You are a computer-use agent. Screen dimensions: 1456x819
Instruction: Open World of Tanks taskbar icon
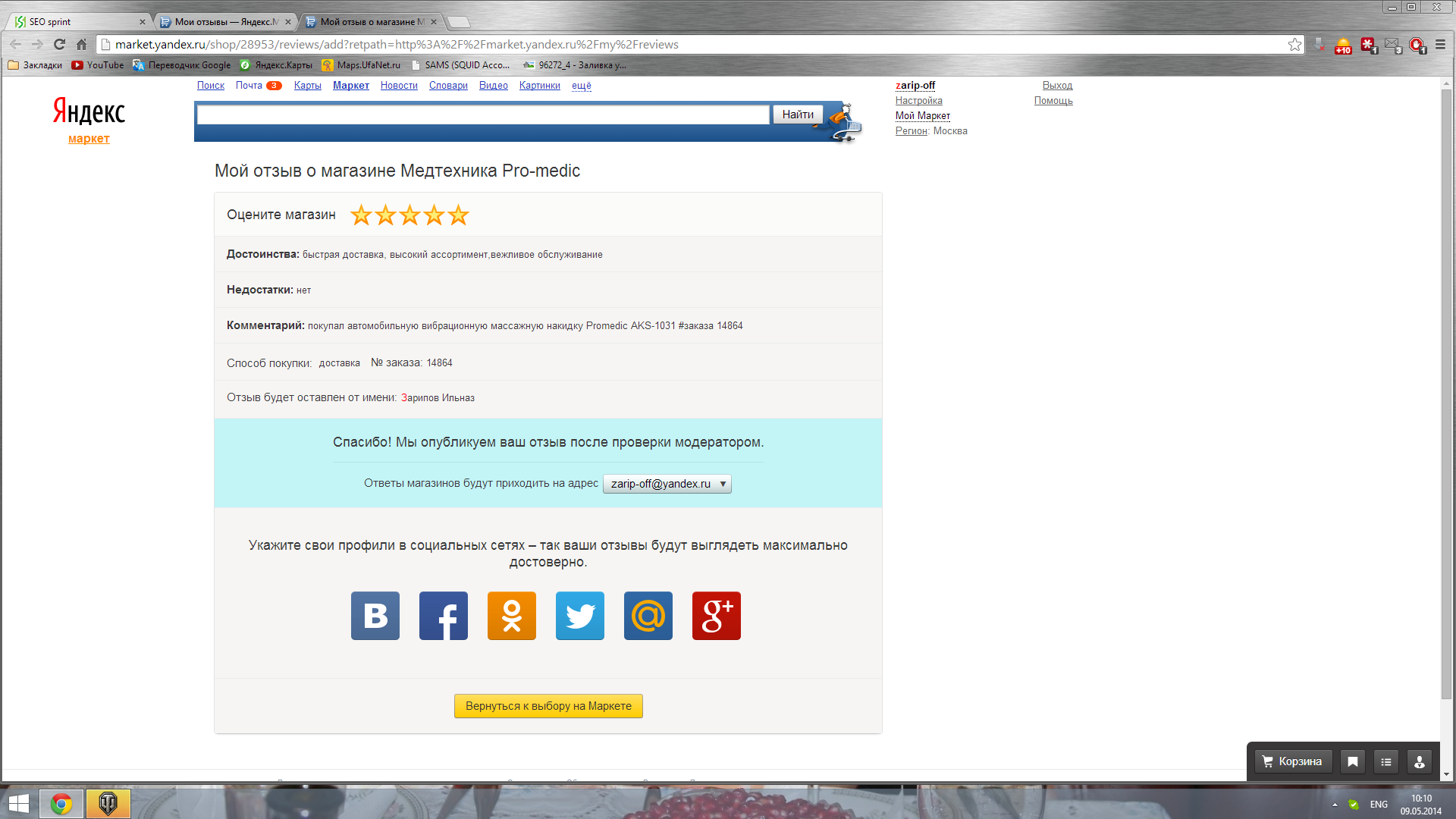pos(108,804)
